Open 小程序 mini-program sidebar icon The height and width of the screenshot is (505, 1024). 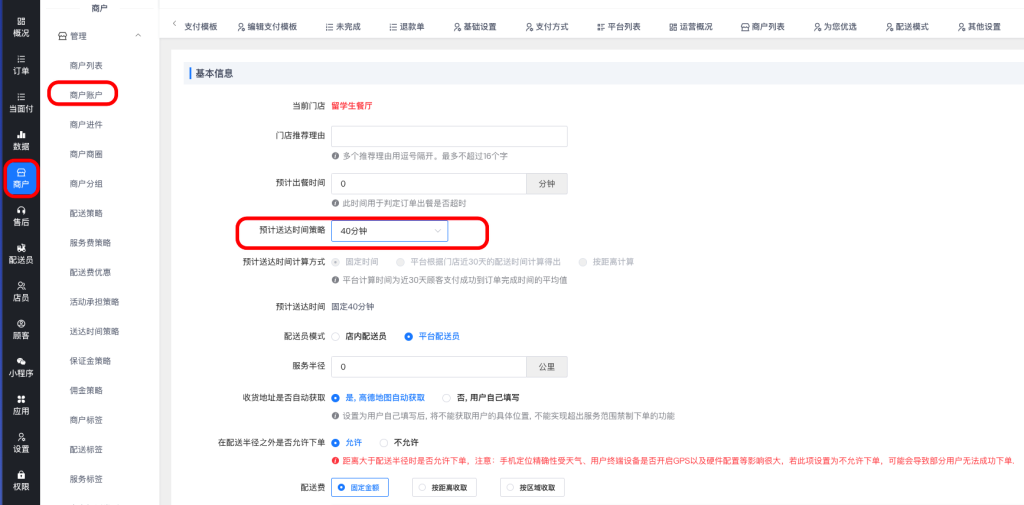pyautogui.click(x=21, y=366)
